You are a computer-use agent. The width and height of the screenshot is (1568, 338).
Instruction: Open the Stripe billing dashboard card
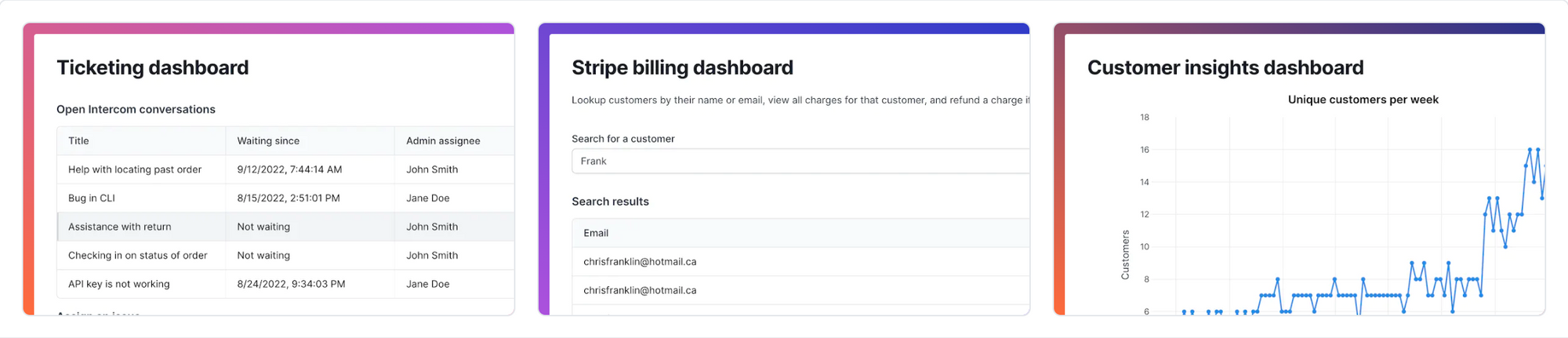click(x=784, y=169)
